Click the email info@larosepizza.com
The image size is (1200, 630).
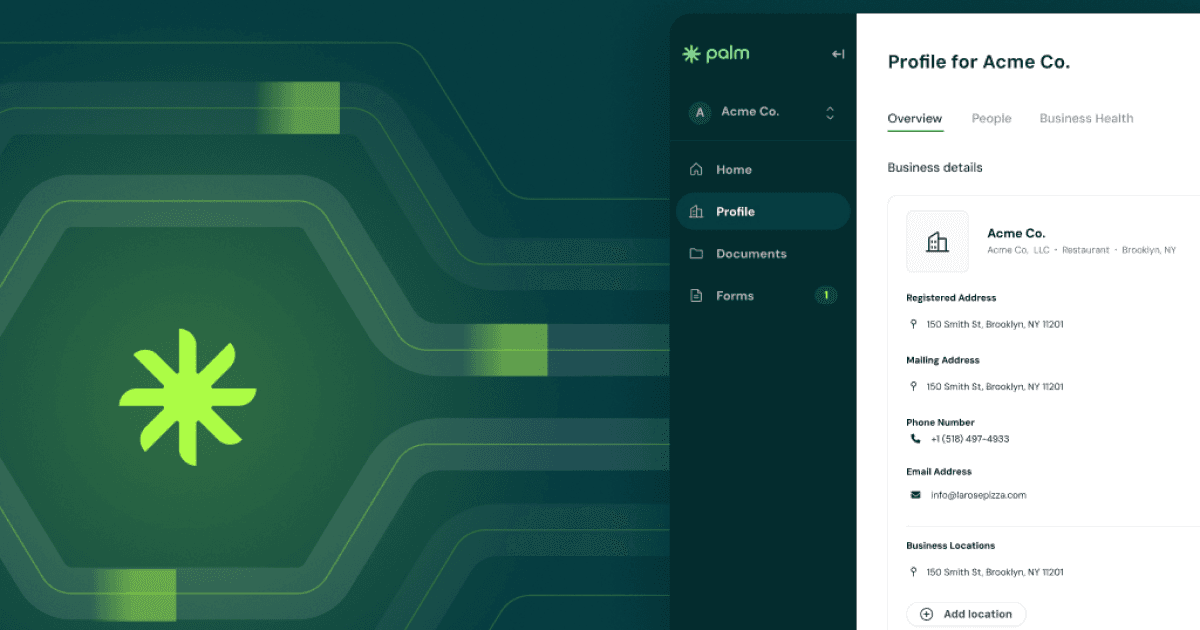[x=978, y=495]
